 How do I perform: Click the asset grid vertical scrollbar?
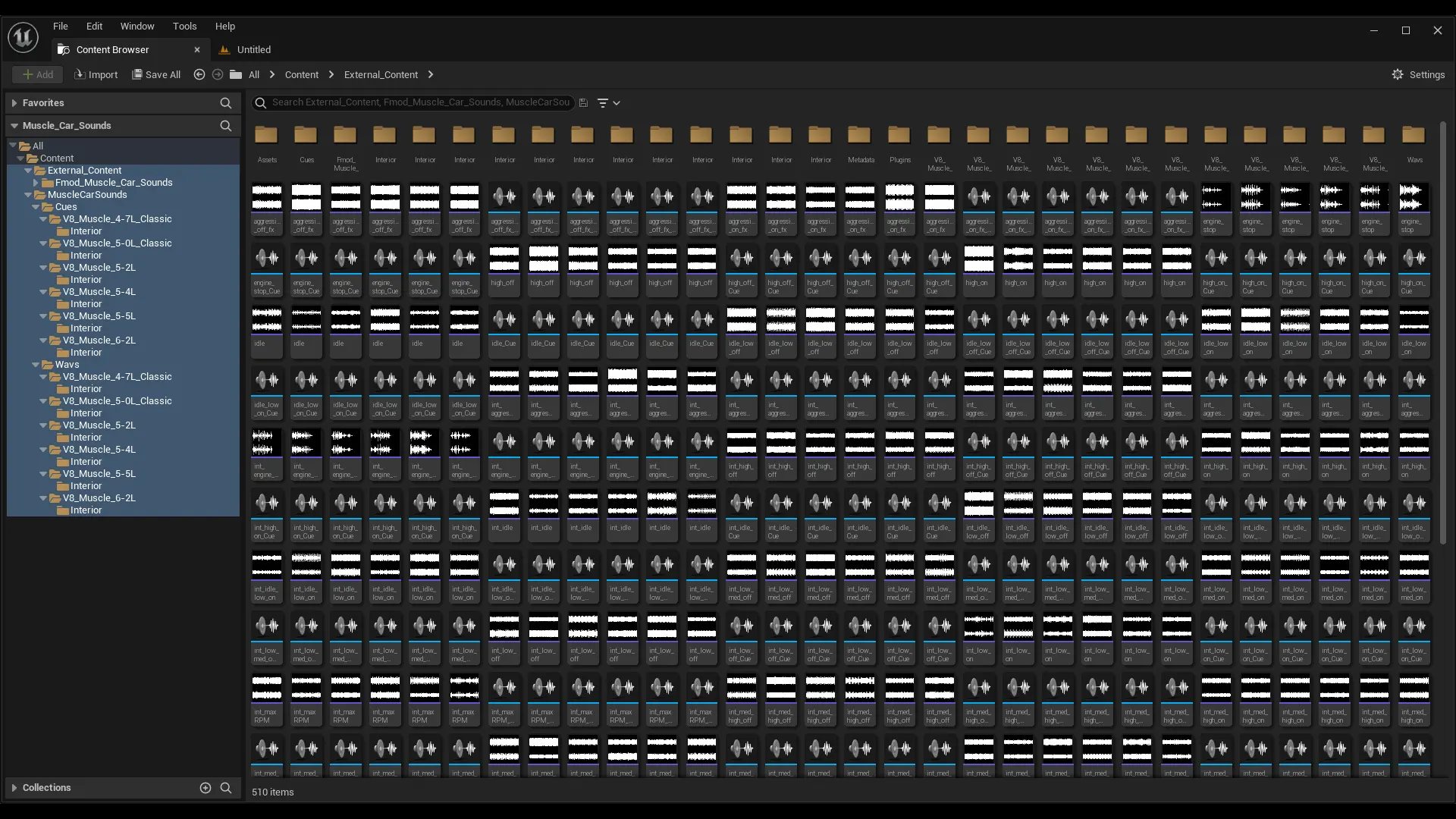(x=1442, y=334)
